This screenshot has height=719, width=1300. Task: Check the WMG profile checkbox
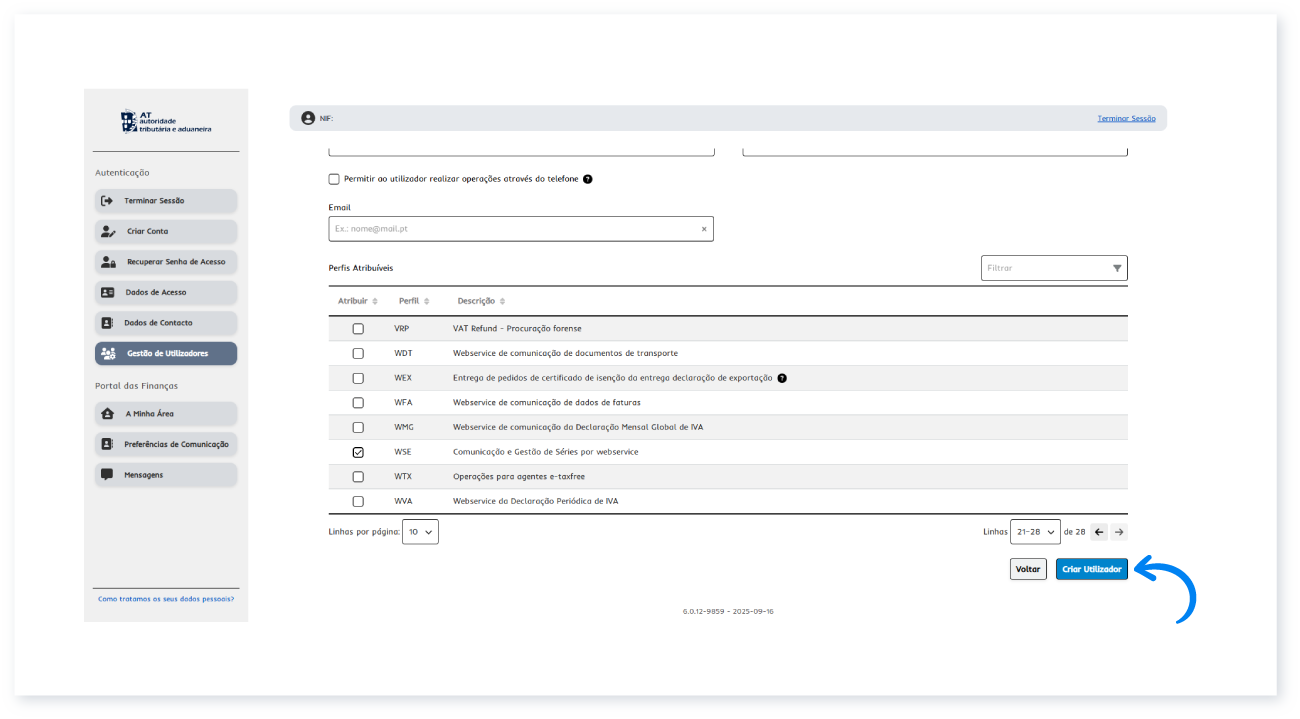tap(358, 427)
